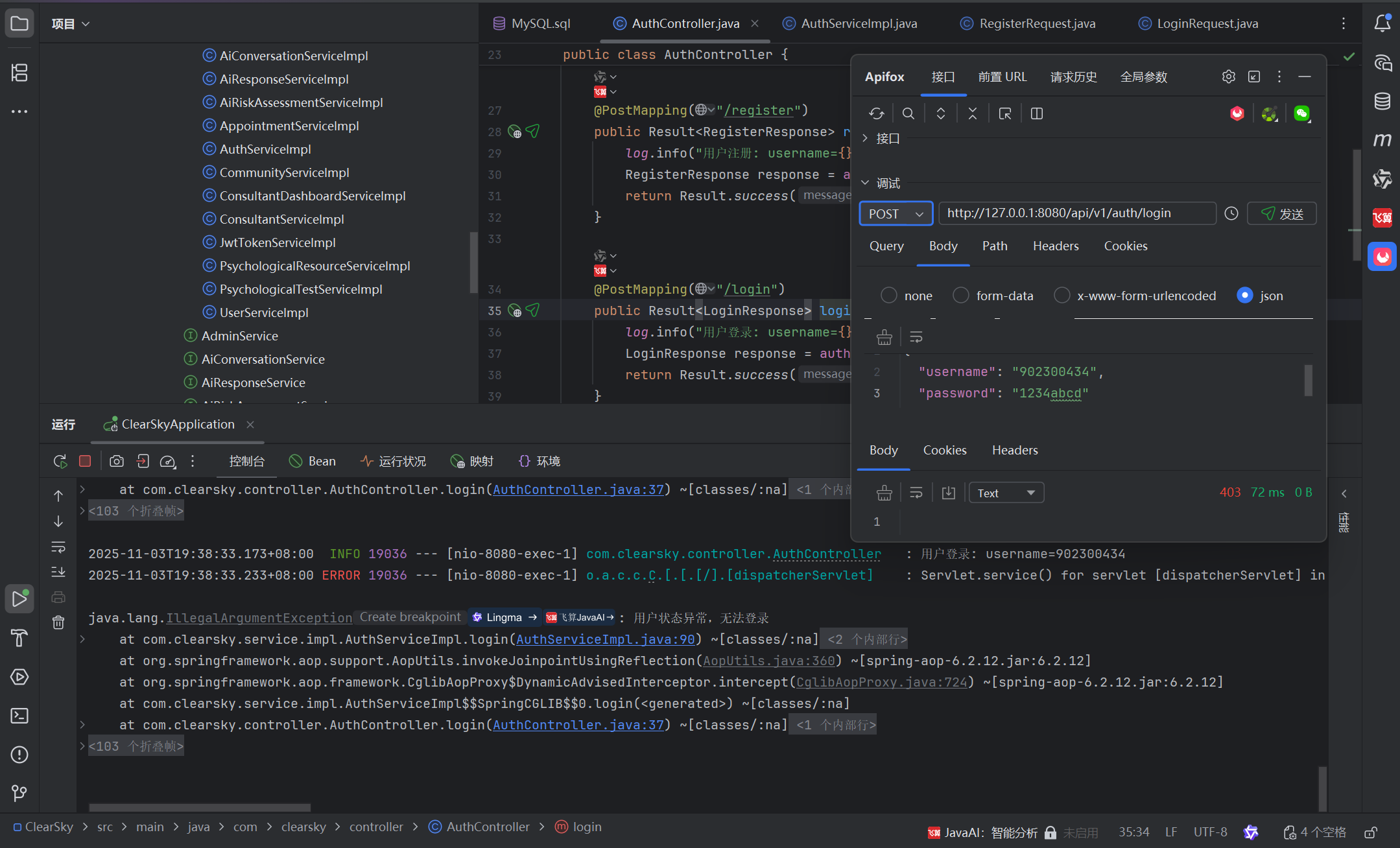
Task: Open the AopUtils.java:360 link
Action: point(769,661)
